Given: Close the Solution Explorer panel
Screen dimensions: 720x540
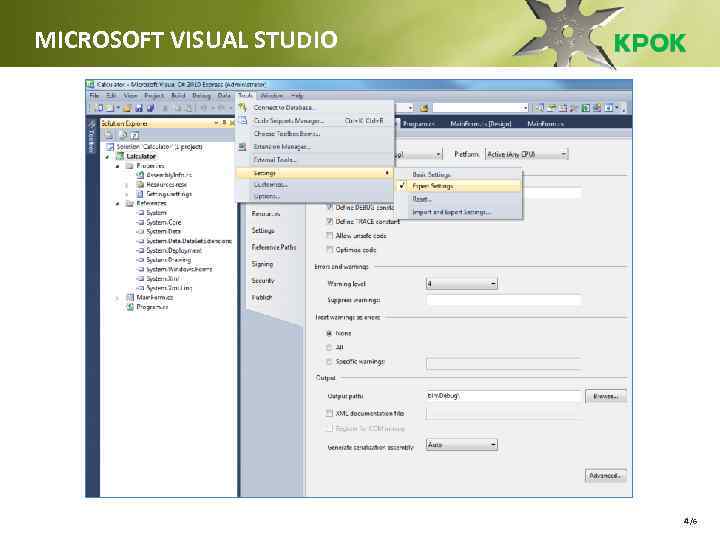Looking at the screenshot, I should coord(232,123).
